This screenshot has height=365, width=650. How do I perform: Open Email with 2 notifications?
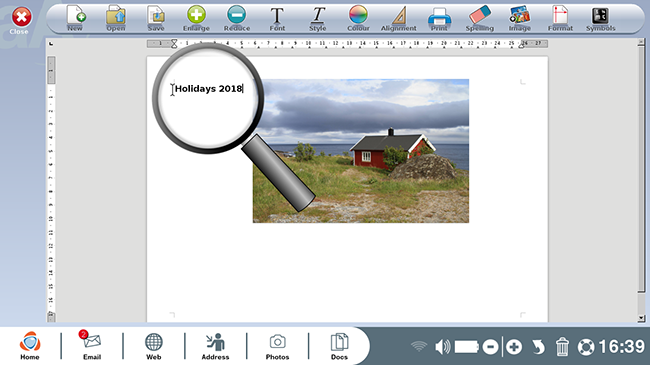point(92,345)
